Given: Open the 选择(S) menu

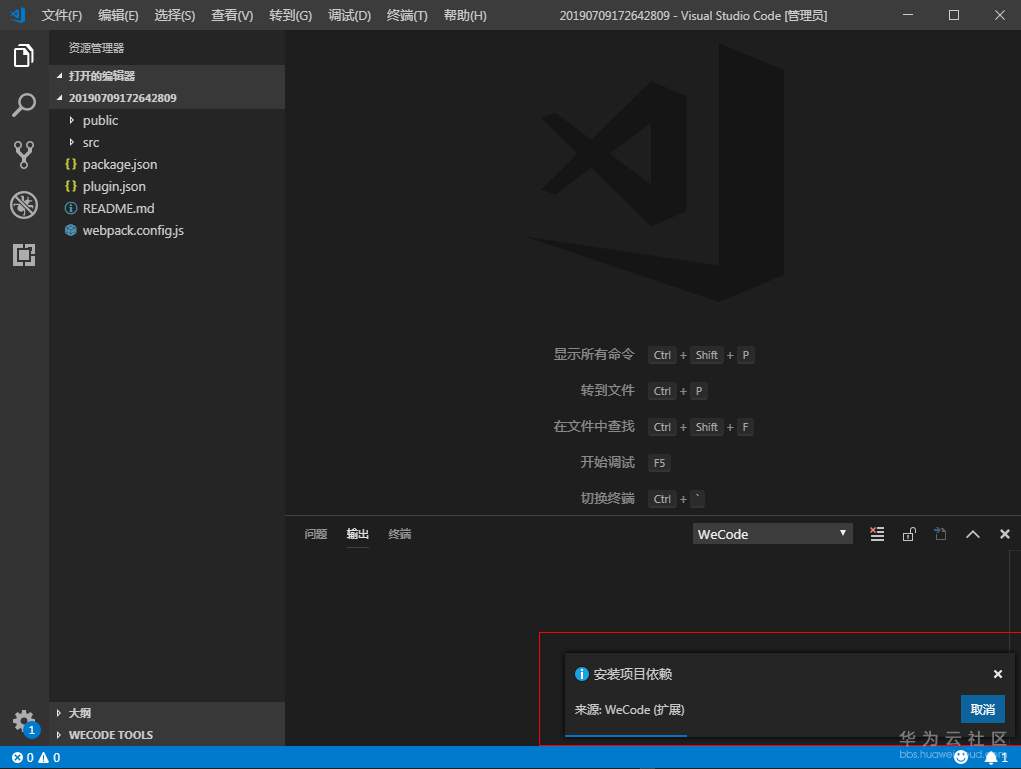Looking at the screenshot, I should pyautogui.click(x=175, y=15).
